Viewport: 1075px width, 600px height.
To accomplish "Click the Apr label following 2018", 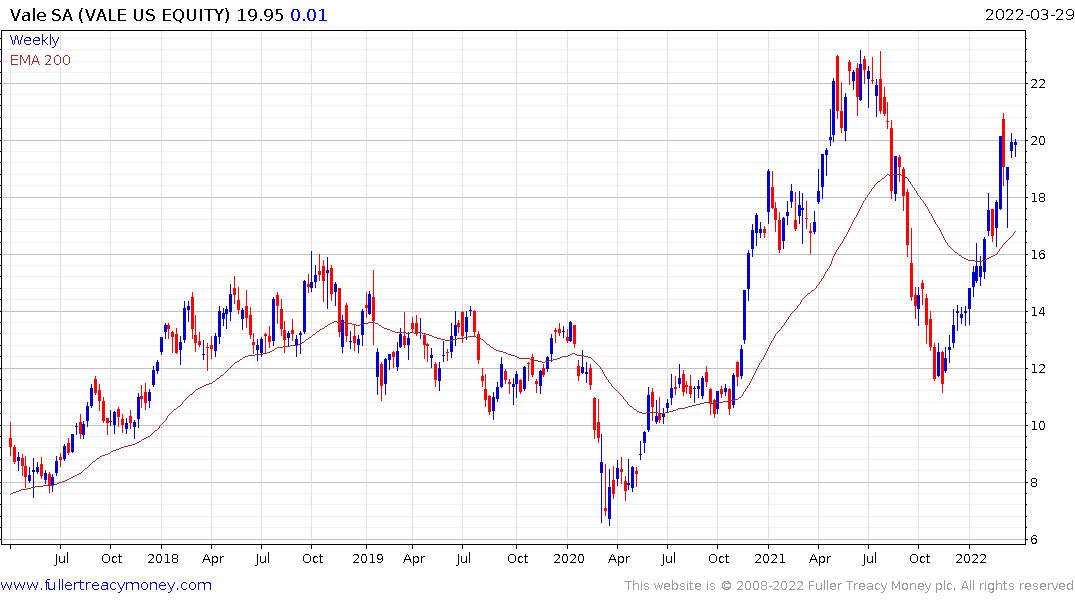I will [x=213, y=559].
